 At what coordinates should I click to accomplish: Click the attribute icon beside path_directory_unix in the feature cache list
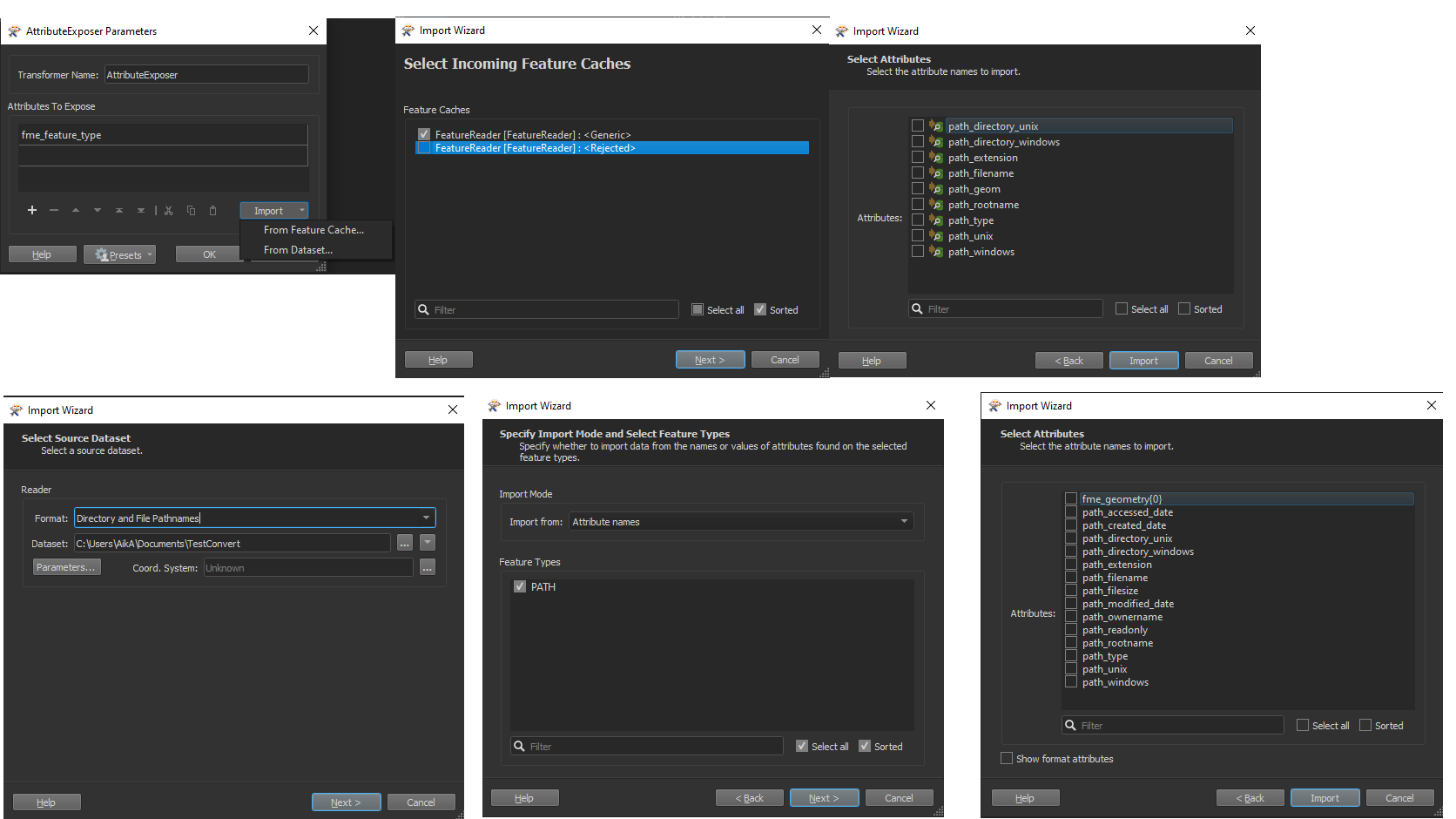[x=935, y=125]
